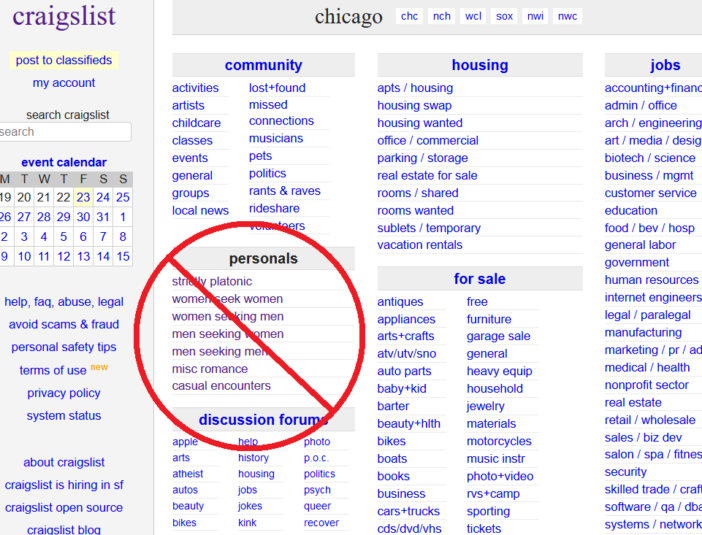Viewport: 702px width, 535px height.
Task: Open the housing section heading
Action: [x=479, y=65]
